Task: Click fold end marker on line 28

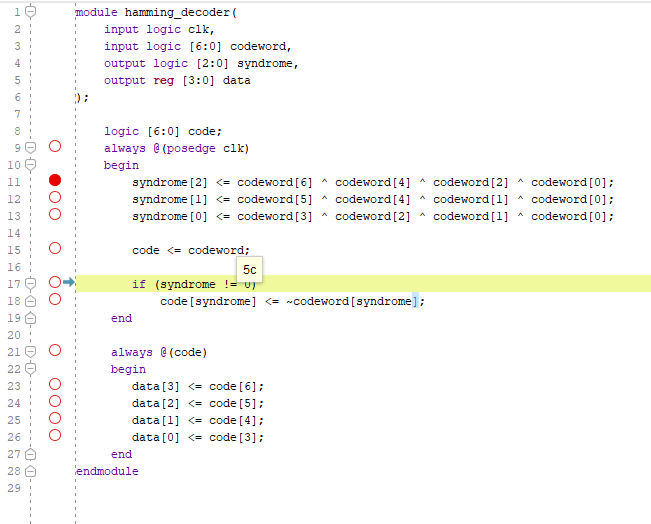Action: tap(30, 471)
